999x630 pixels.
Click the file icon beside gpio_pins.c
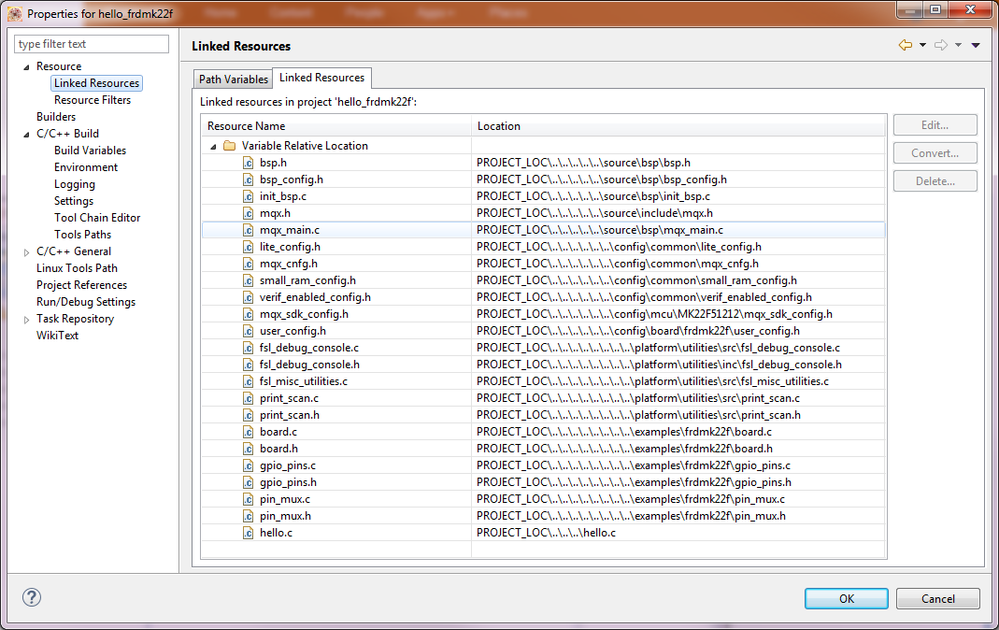248,466
